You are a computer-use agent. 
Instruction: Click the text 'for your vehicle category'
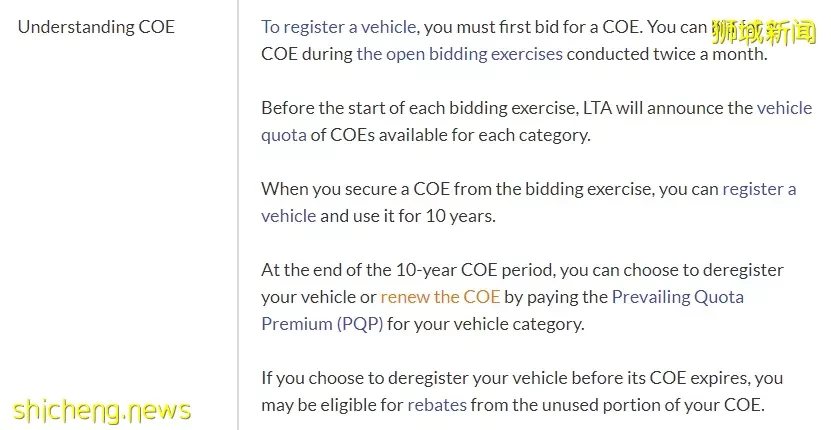[x=485, y=324]
